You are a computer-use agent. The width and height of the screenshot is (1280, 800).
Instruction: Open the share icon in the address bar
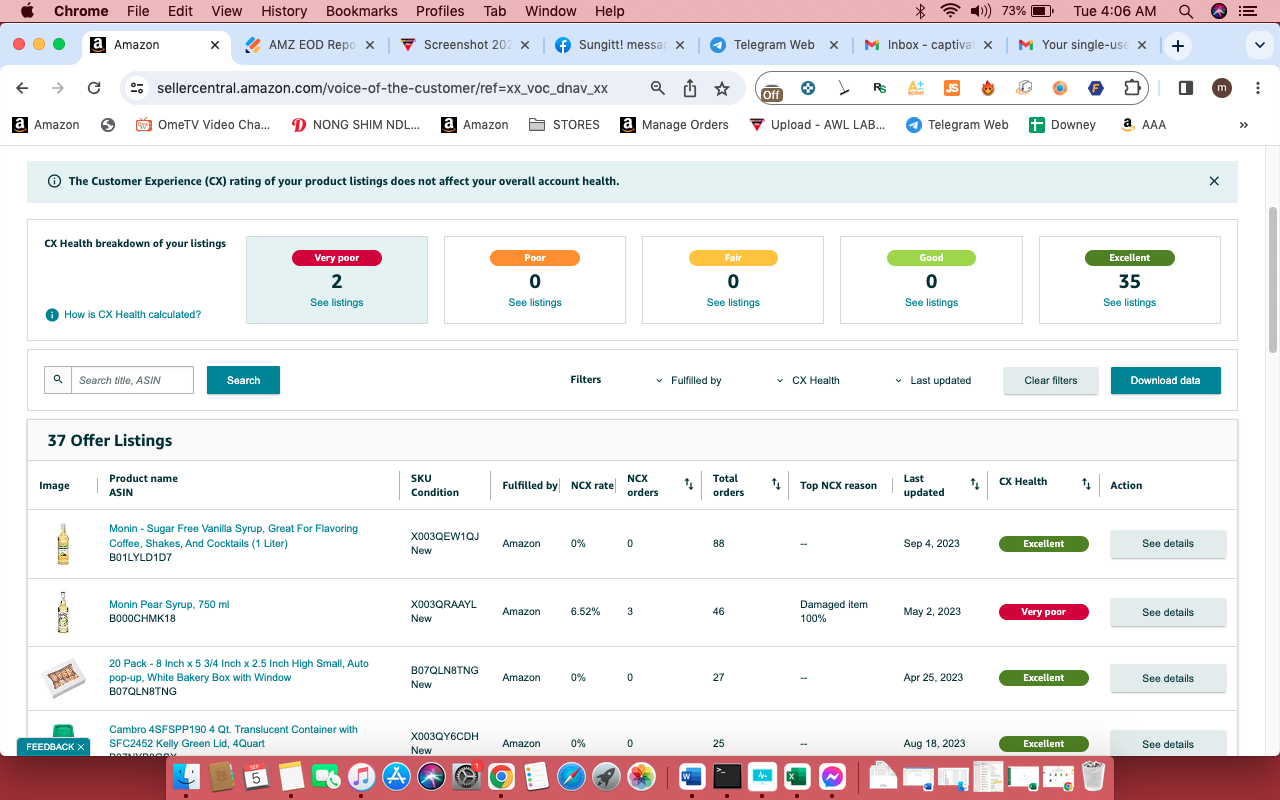pos(690,88)
